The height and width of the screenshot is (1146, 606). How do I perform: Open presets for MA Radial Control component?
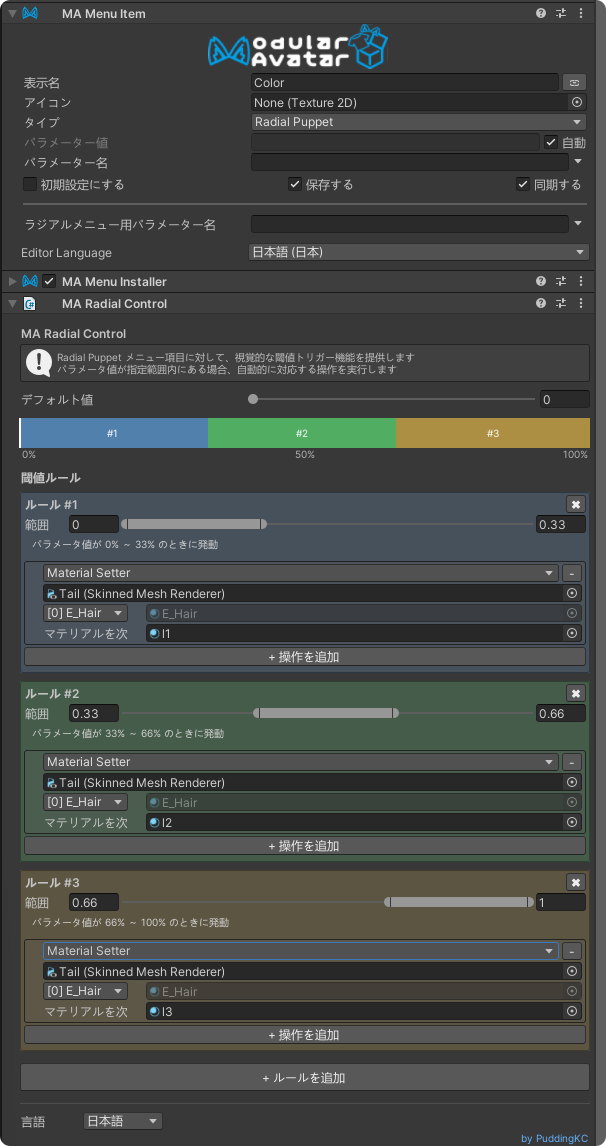click(x=561, y=303)
